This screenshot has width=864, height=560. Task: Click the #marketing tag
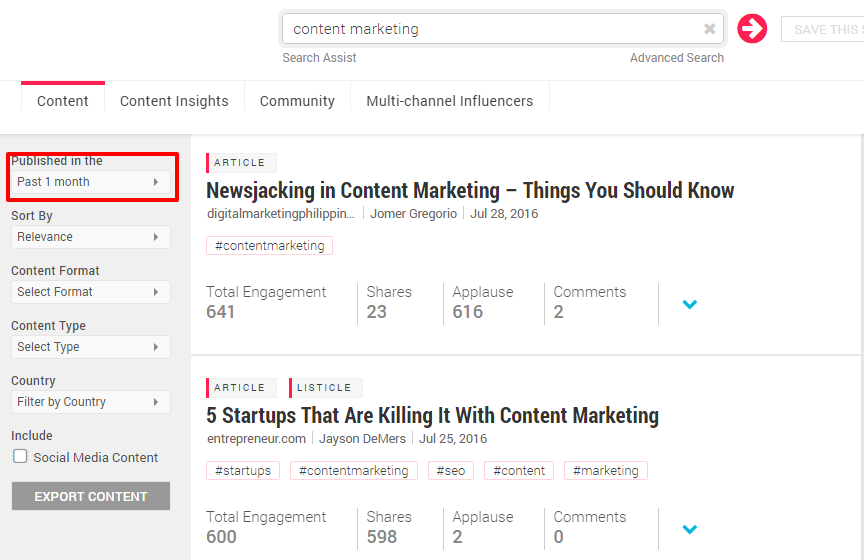click(x=606, y=471)
